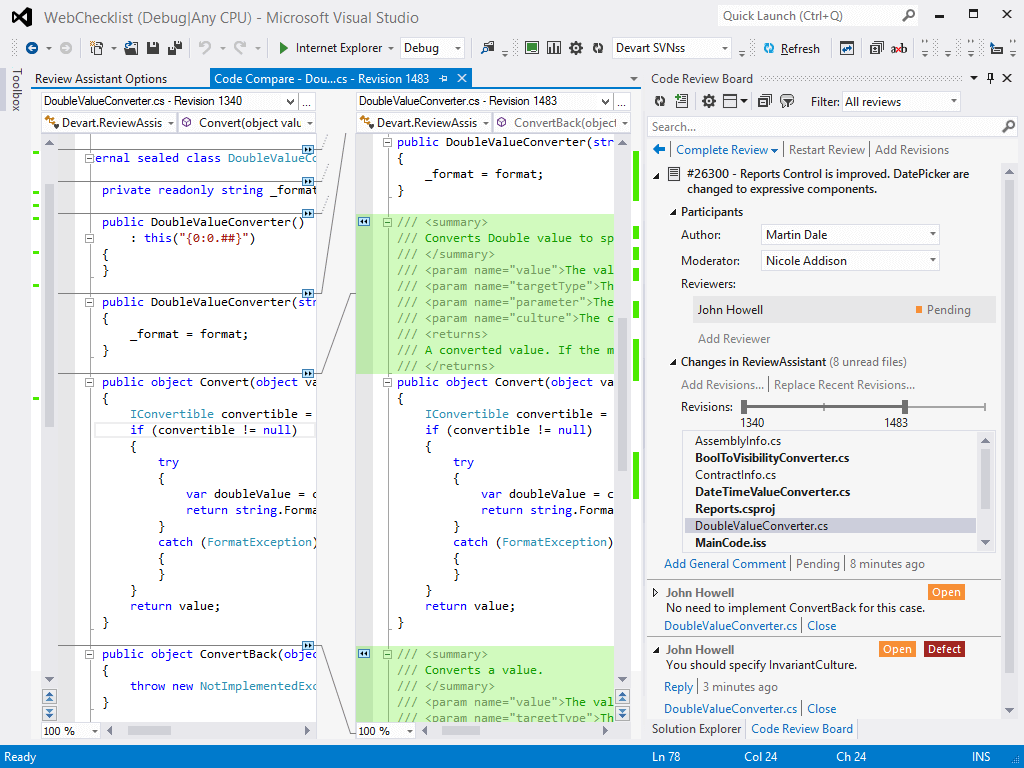Click the Revisions slider handle at 1340
Viewport: 1024px width, 768px height.
[744, 407]
